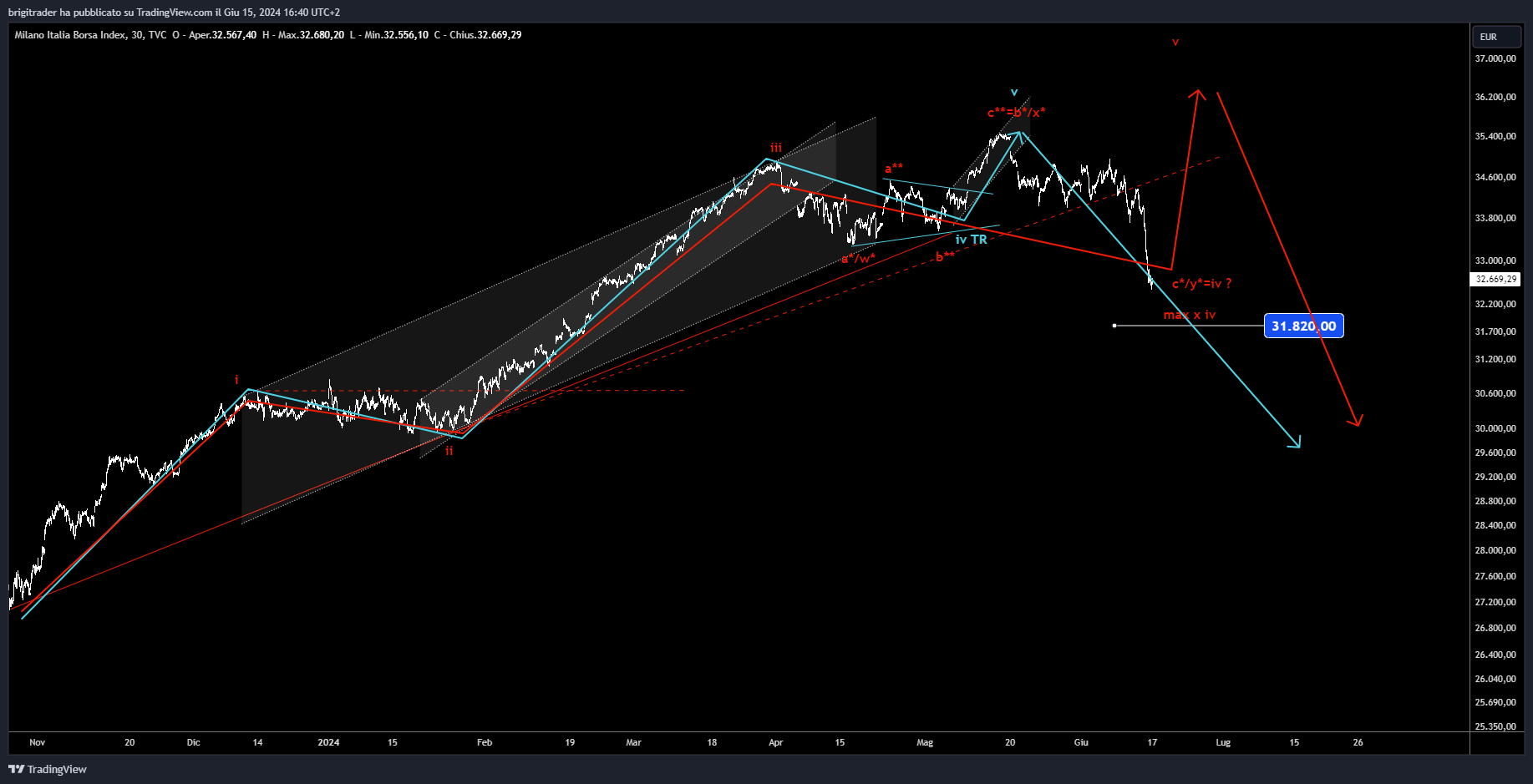Click the 30.000,00 level on price scale
Viewport: 1533px width, 784px height.
click(x=1495, y=428)
